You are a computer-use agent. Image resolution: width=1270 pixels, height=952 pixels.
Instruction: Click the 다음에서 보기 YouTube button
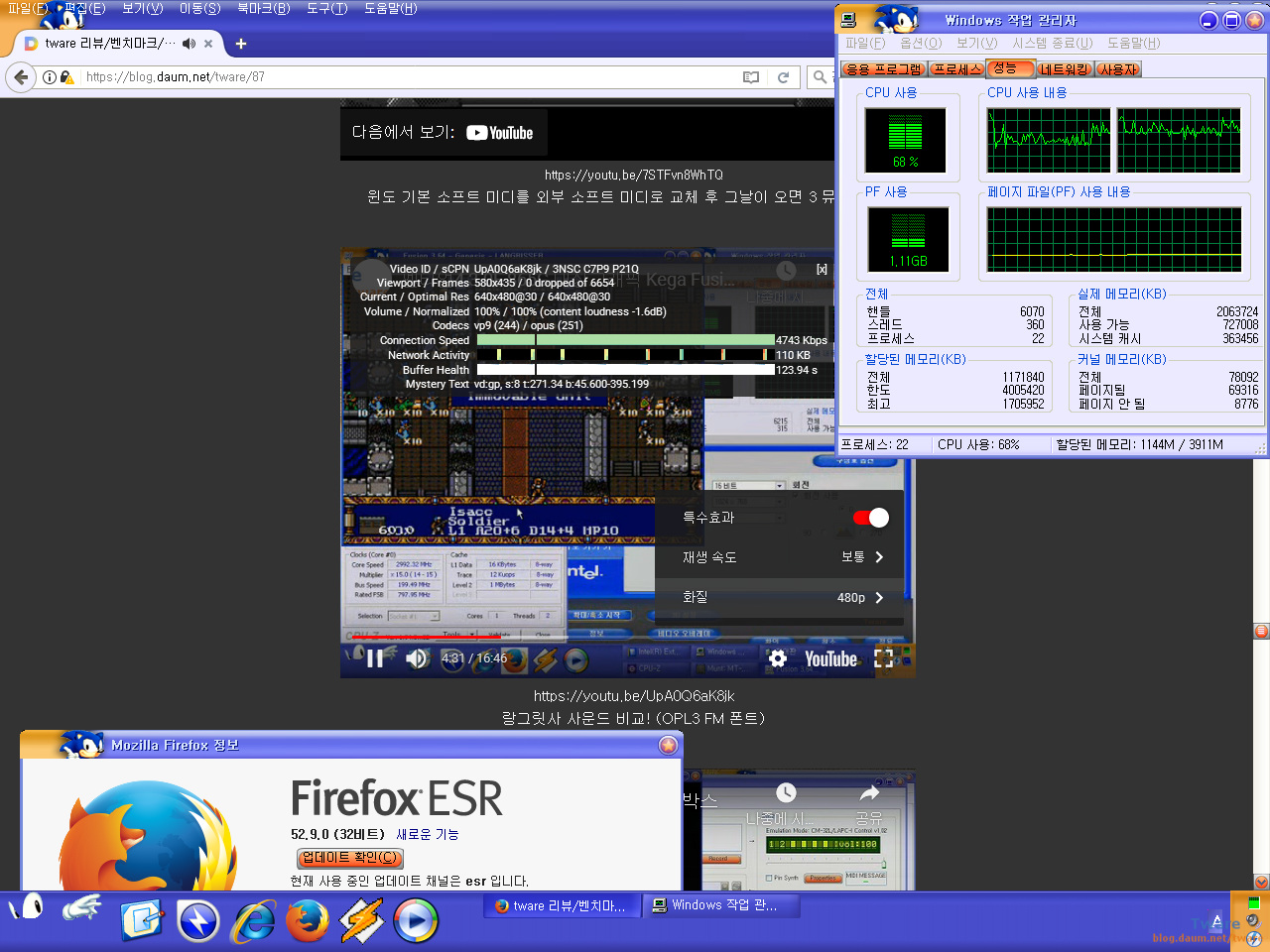(444, 133)
